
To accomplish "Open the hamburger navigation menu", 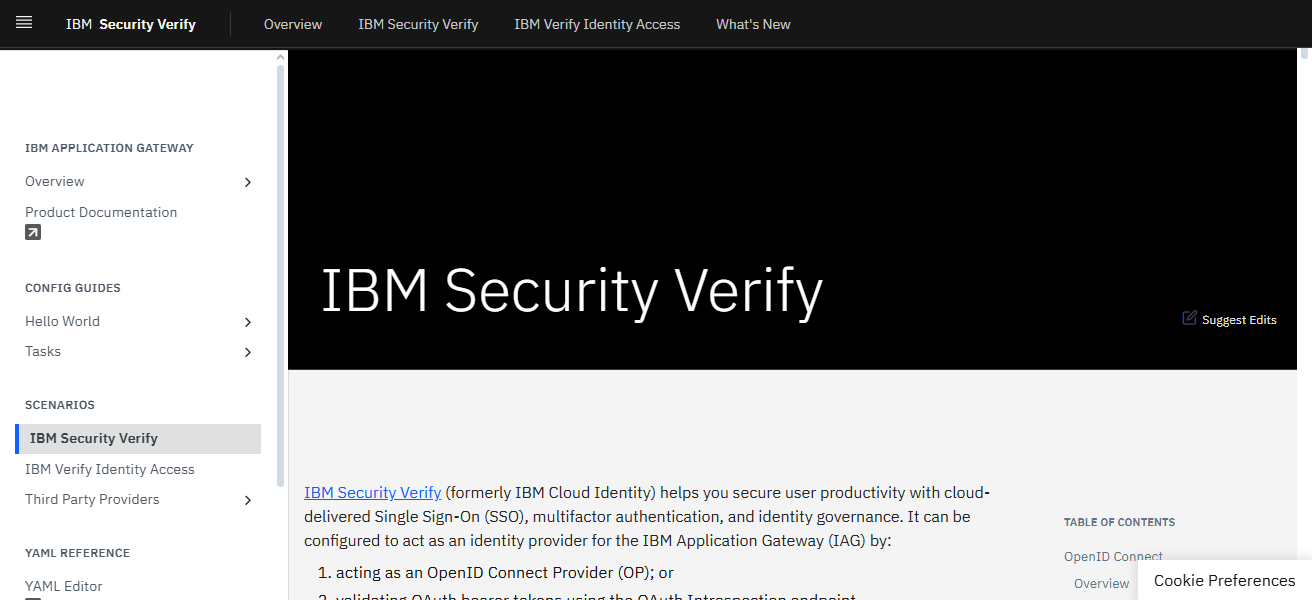I will pyautogui.click(x=23, y=22).
